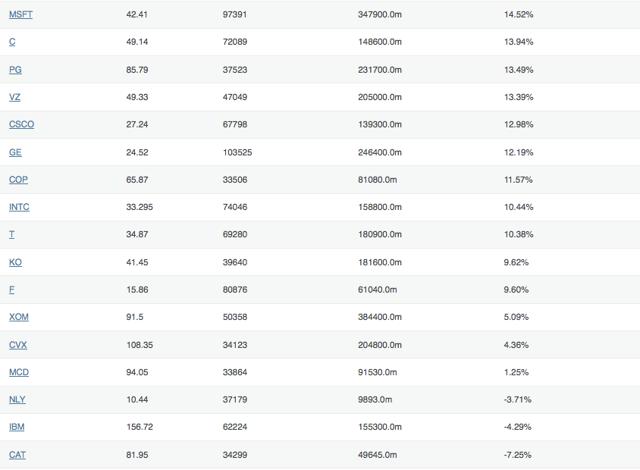Screen dimensions: 640x470
Task: Click the 14.52% value in MSFT row
Action: (518, 14)
